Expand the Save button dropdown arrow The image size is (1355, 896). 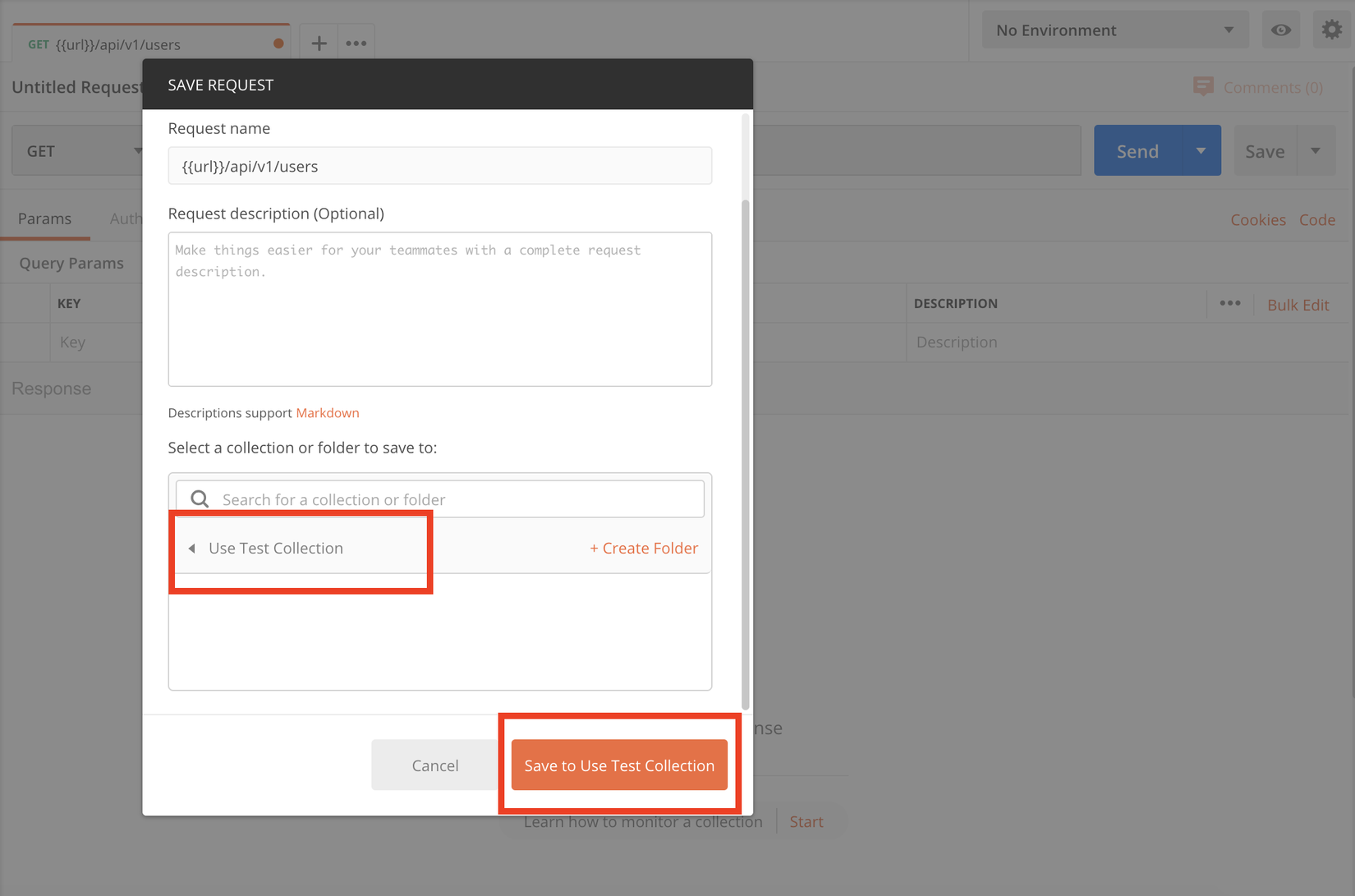(x=1316, y=151)
